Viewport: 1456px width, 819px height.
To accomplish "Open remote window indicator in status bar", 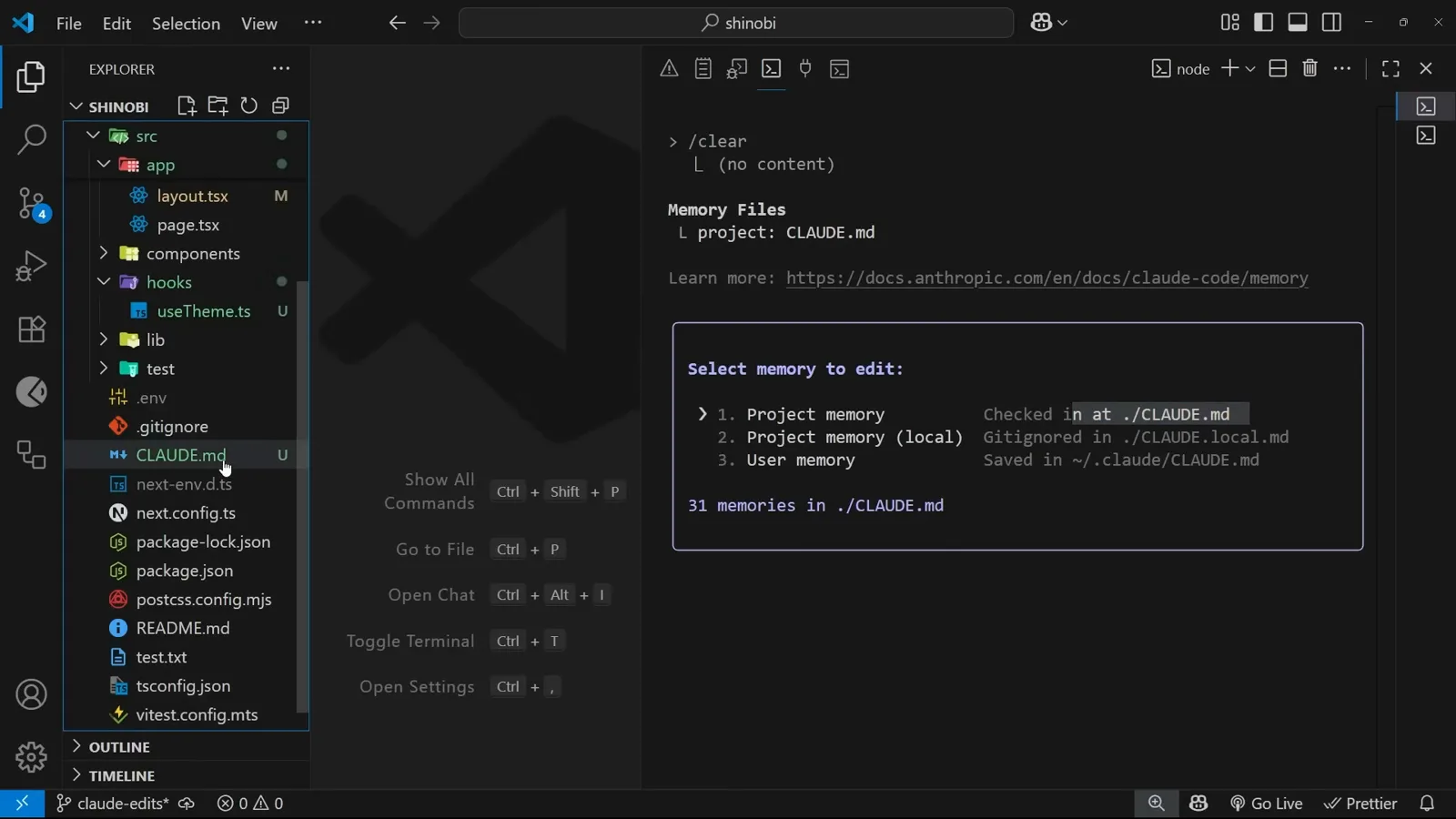I will pos(22,804).
